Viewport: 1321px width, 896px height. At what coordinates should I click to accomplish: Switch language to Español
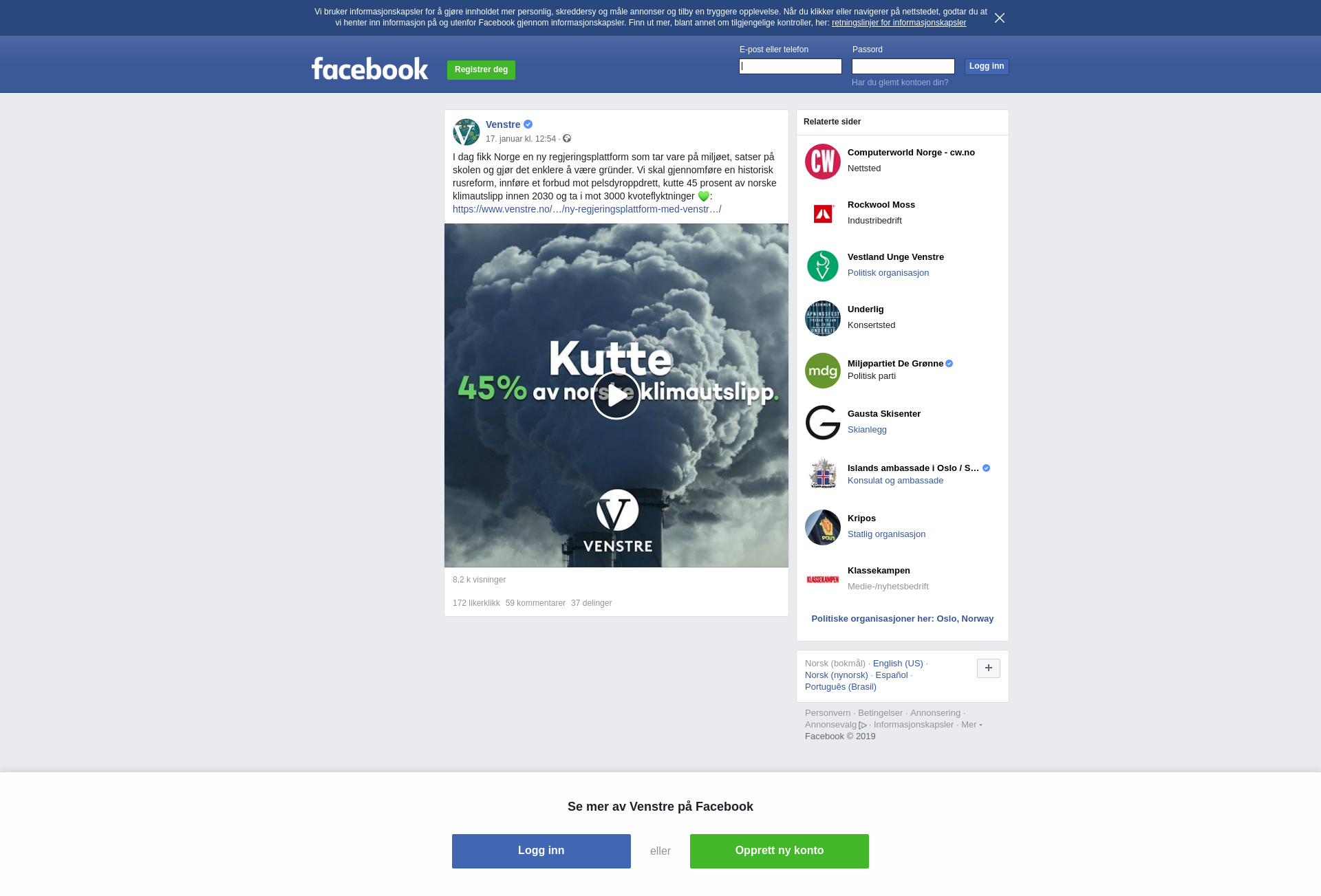tap(892, 675)
